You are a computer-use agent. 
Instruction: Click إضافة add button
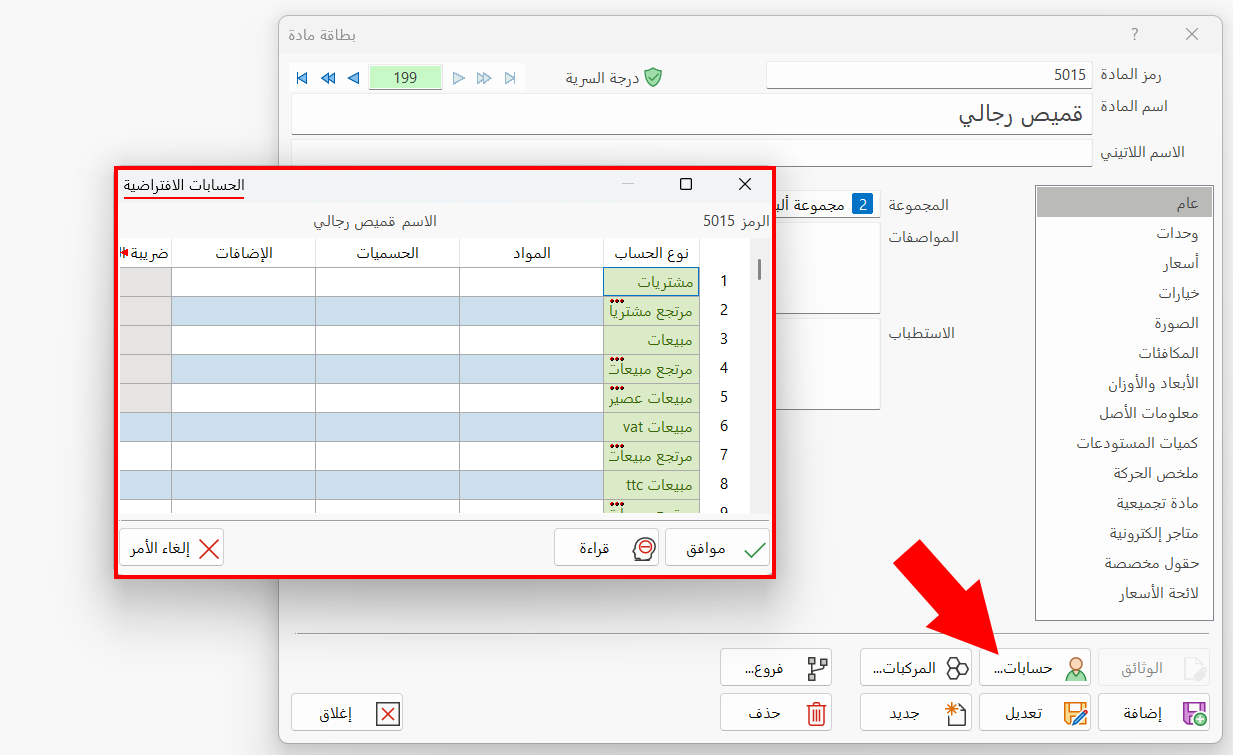point(1154,713)
